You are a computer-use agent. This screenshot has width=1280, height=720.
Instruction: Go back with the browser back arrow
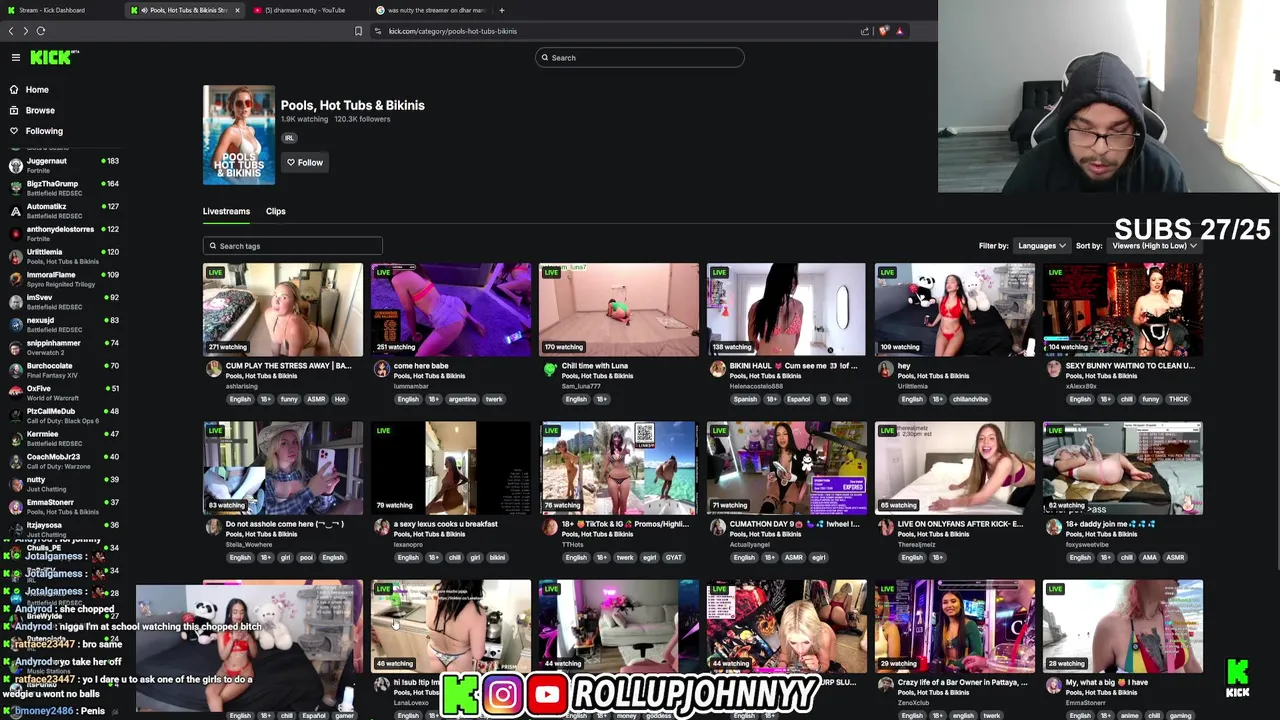tap(11, 31)
